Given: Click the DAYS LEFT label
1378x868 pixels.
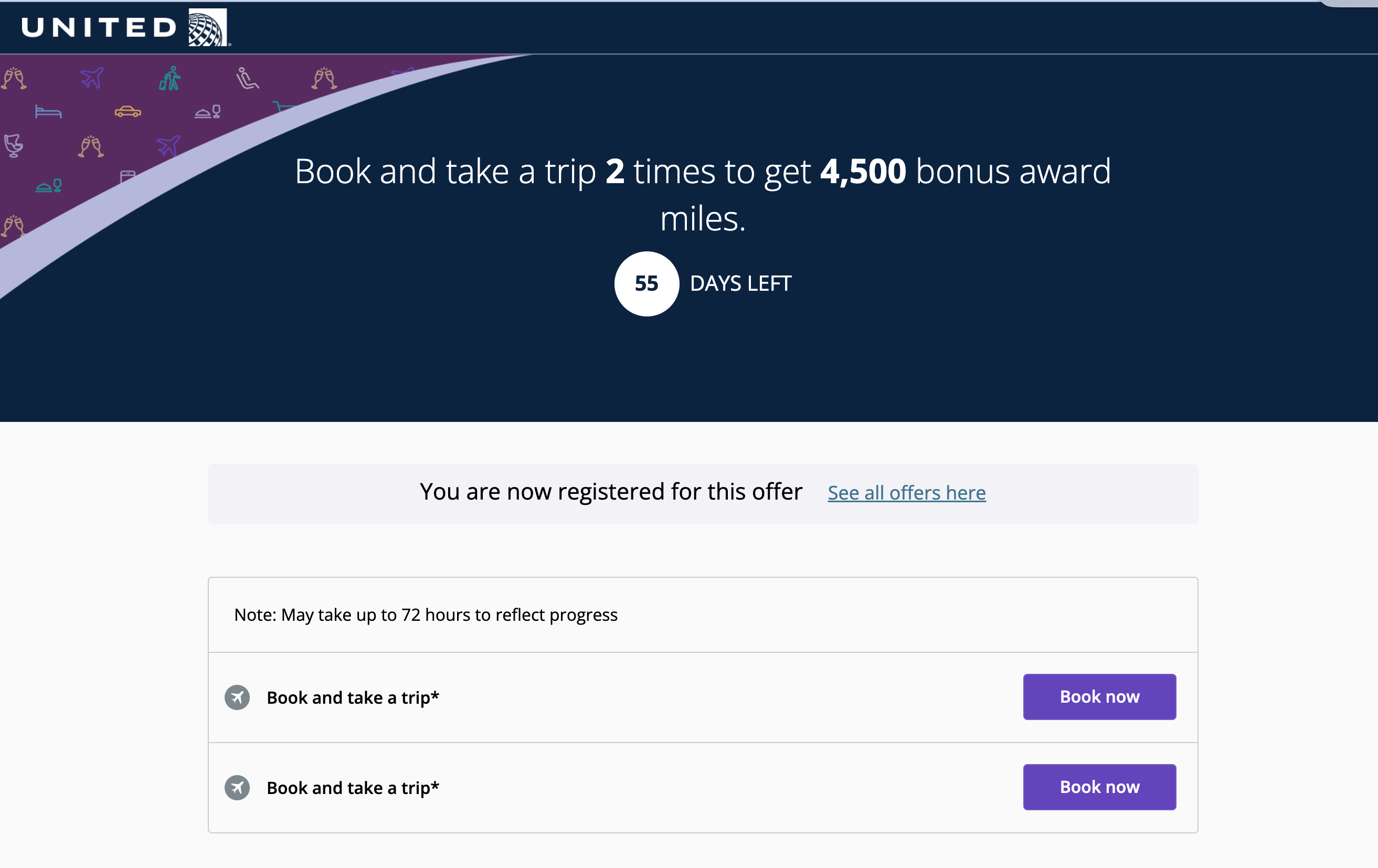Looking at the screenshot, I should (x=740, y=284).
